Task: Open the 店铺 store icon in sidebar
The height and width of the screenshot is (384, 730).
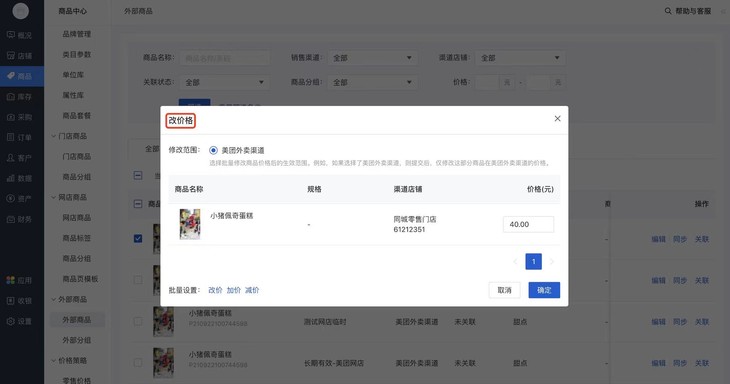Action: click(11, 55)
